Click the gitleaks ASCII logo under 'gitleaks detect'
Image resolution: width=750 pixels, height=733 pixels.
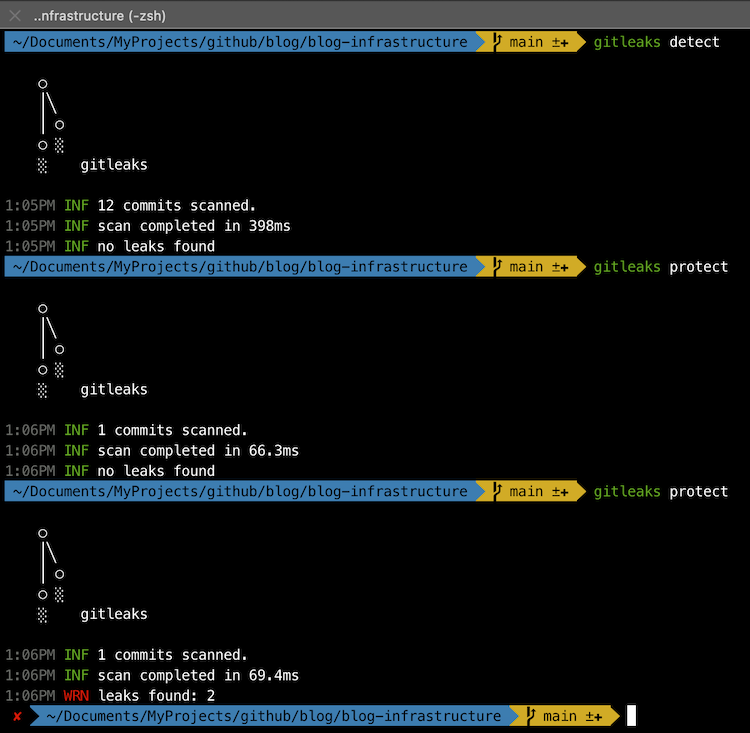(x=92, y=126)
